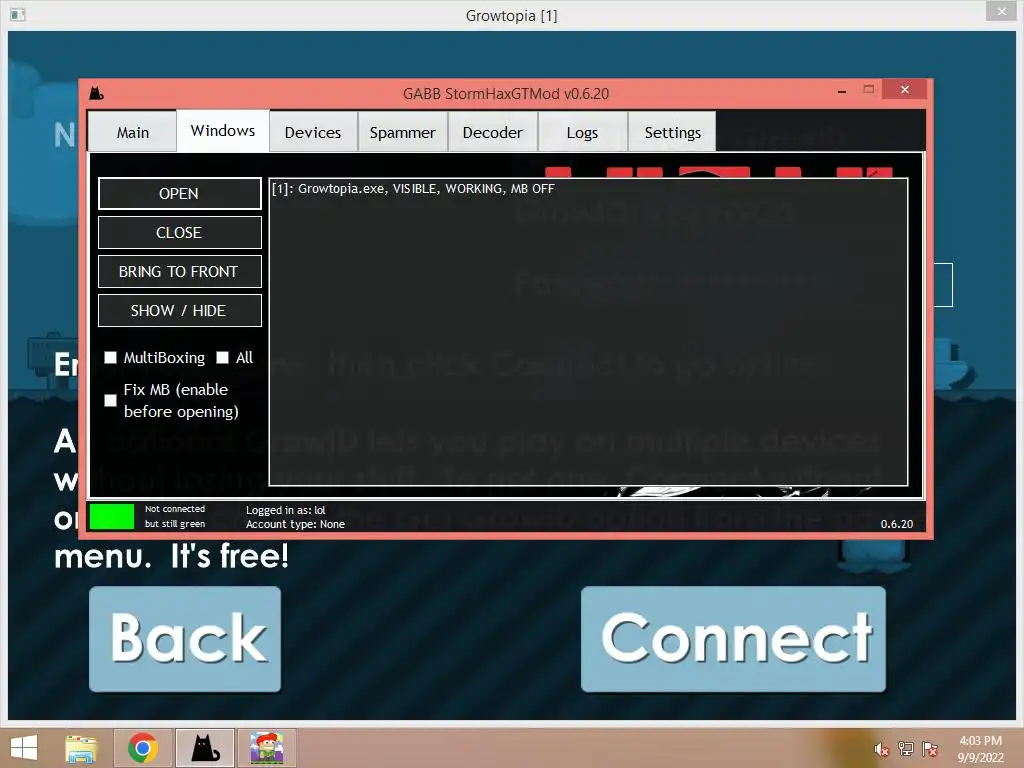Image resolution: width=1024 pixels, height=768 pixels.
Task: Click the green connection status indicator
Action: [112, 516]
